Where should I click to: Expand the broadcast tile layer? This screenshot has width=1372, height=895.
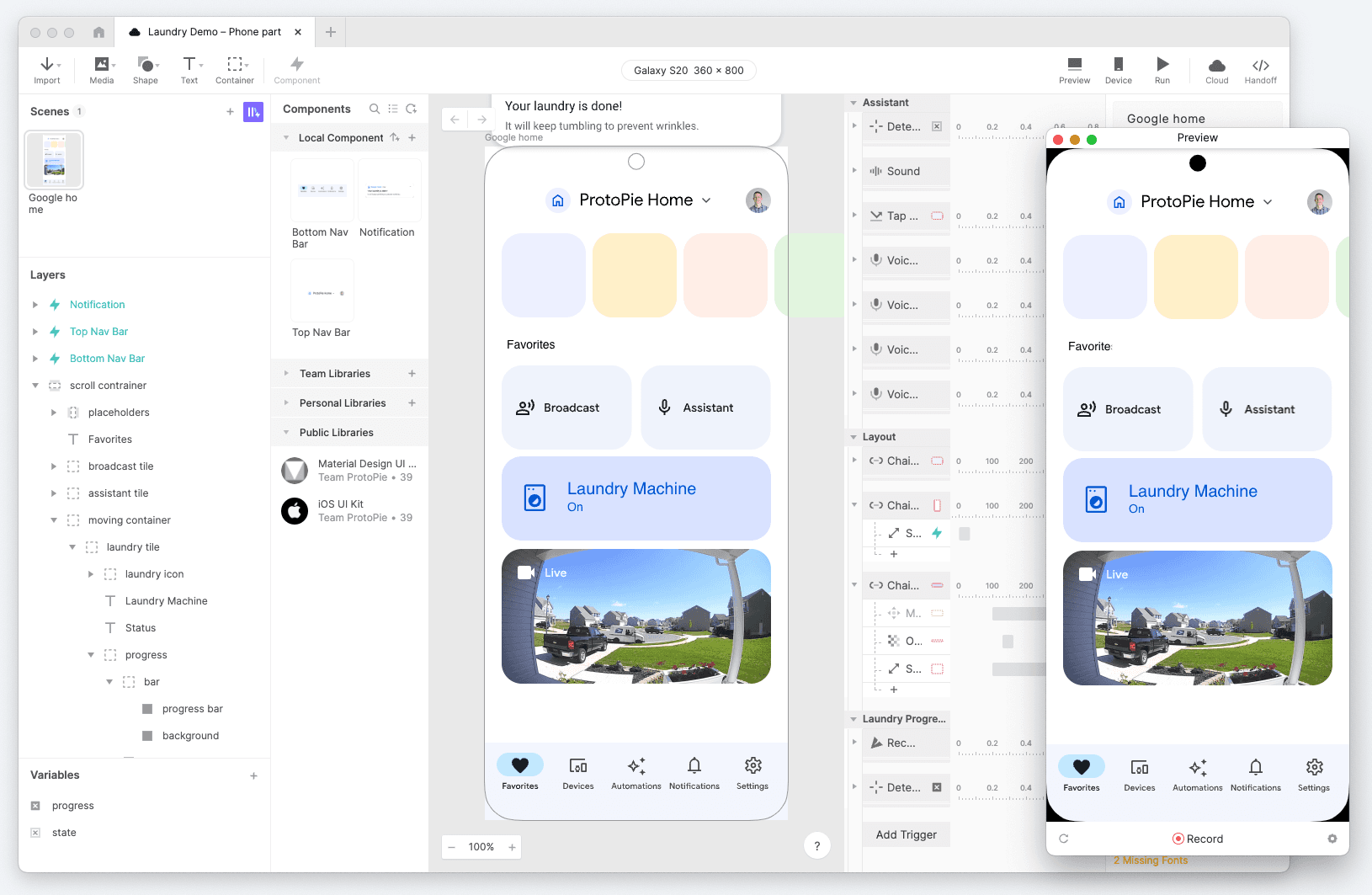tap(54, 466)
